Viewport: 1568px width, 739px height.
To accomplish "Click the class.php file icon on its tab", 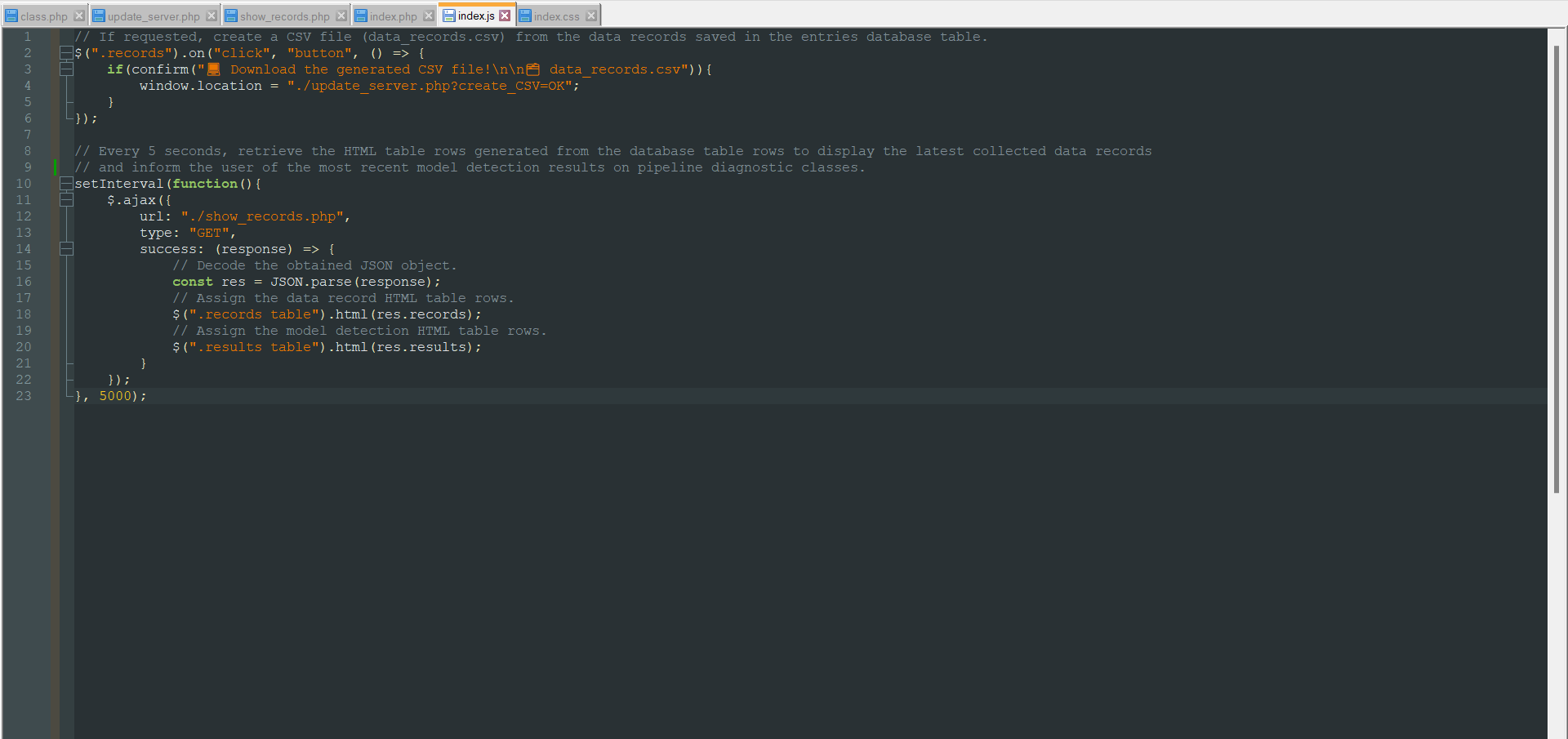I will (10, 15).
